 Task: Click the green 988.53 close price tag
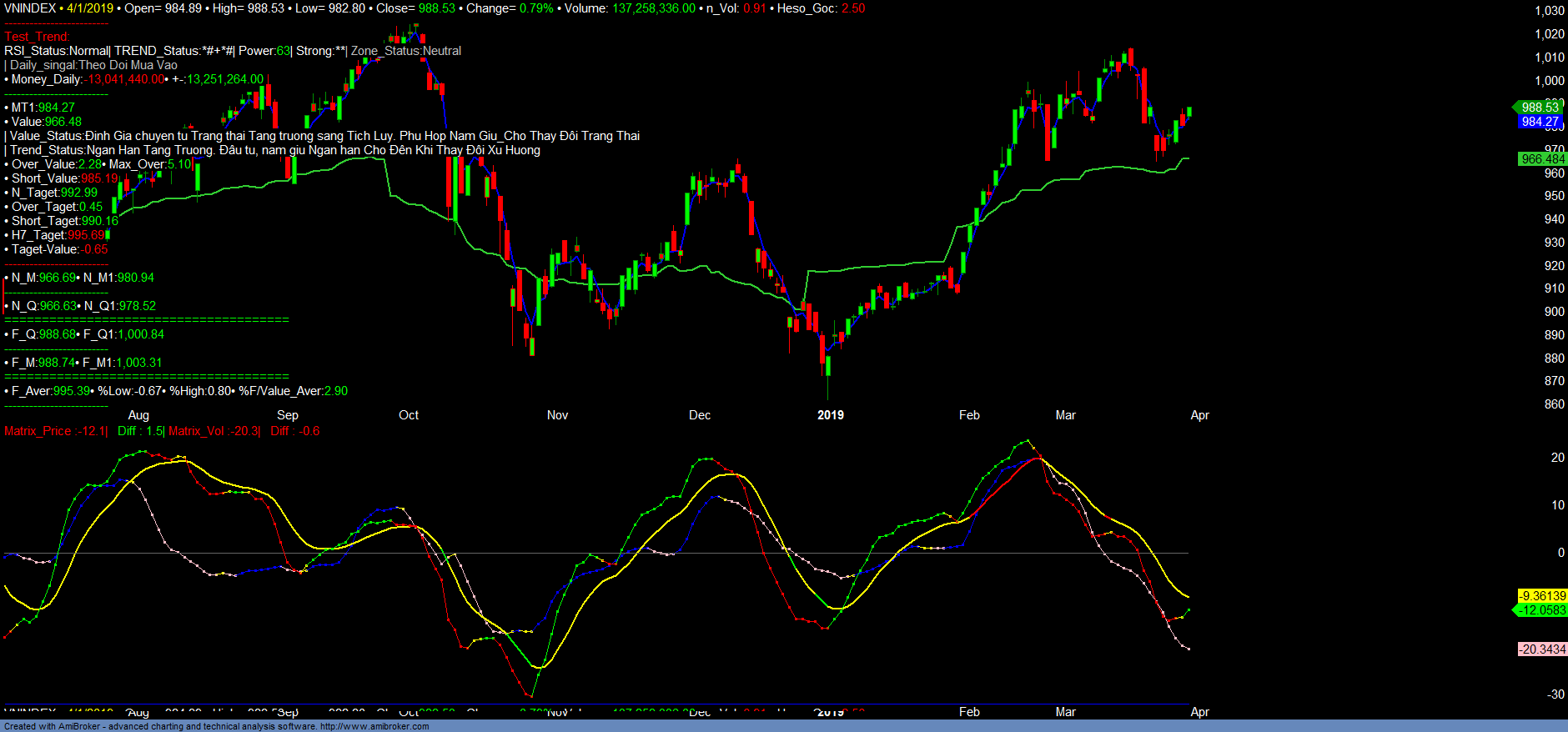point(1539,107)
